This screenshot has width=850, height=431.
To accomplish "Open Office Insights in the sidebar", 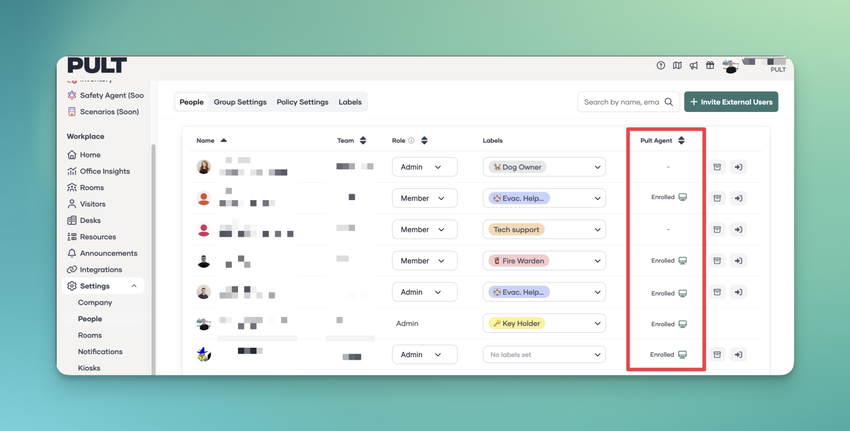I will [x=104, y=171].
